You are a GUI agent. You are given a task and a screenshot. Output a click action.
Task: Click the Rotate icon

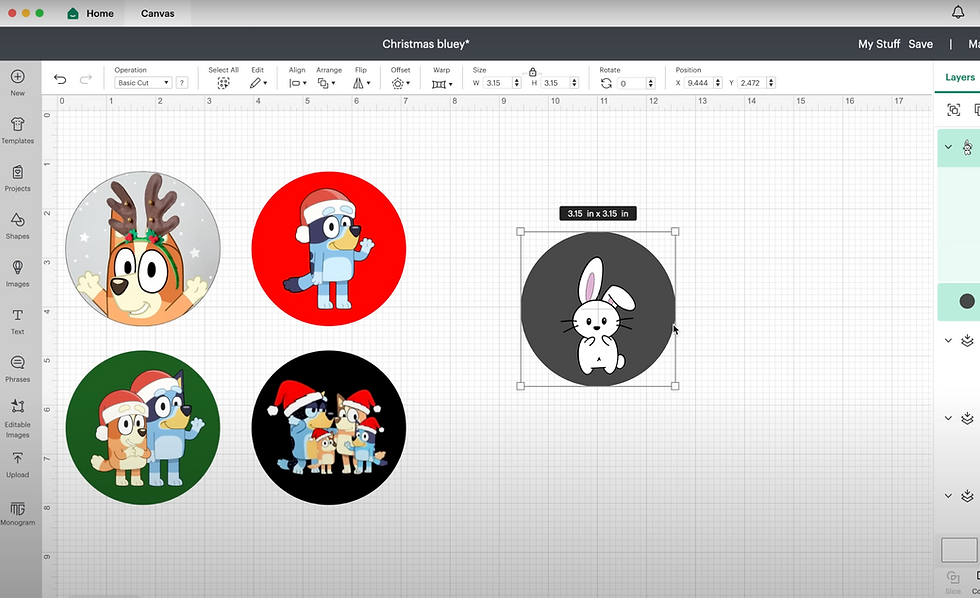(x=606, y=83)
